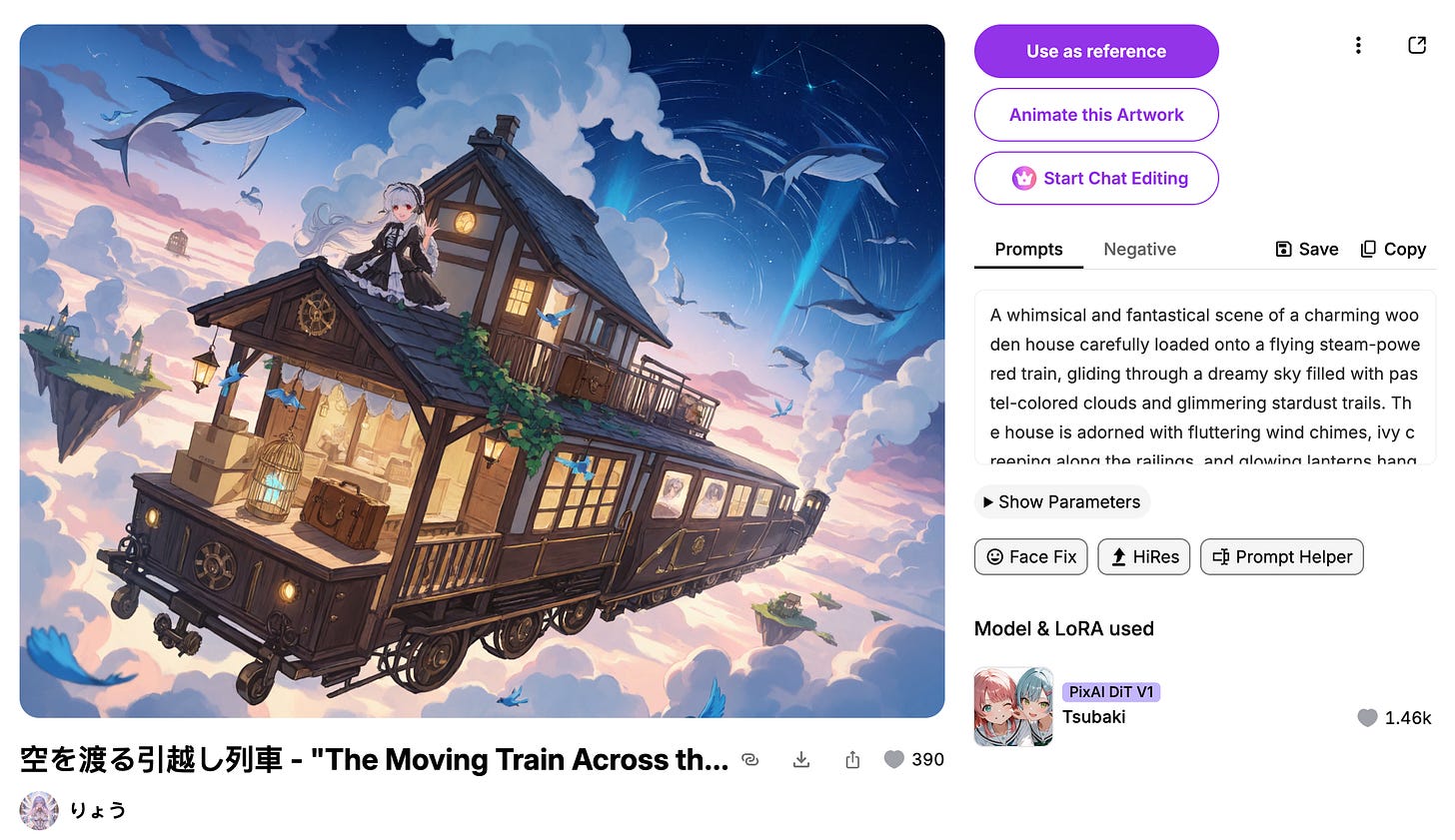This screenshot has height=840, width=1455.
Task: Open Tsubaki model thumbnail
Action: tap(1013, 707)
